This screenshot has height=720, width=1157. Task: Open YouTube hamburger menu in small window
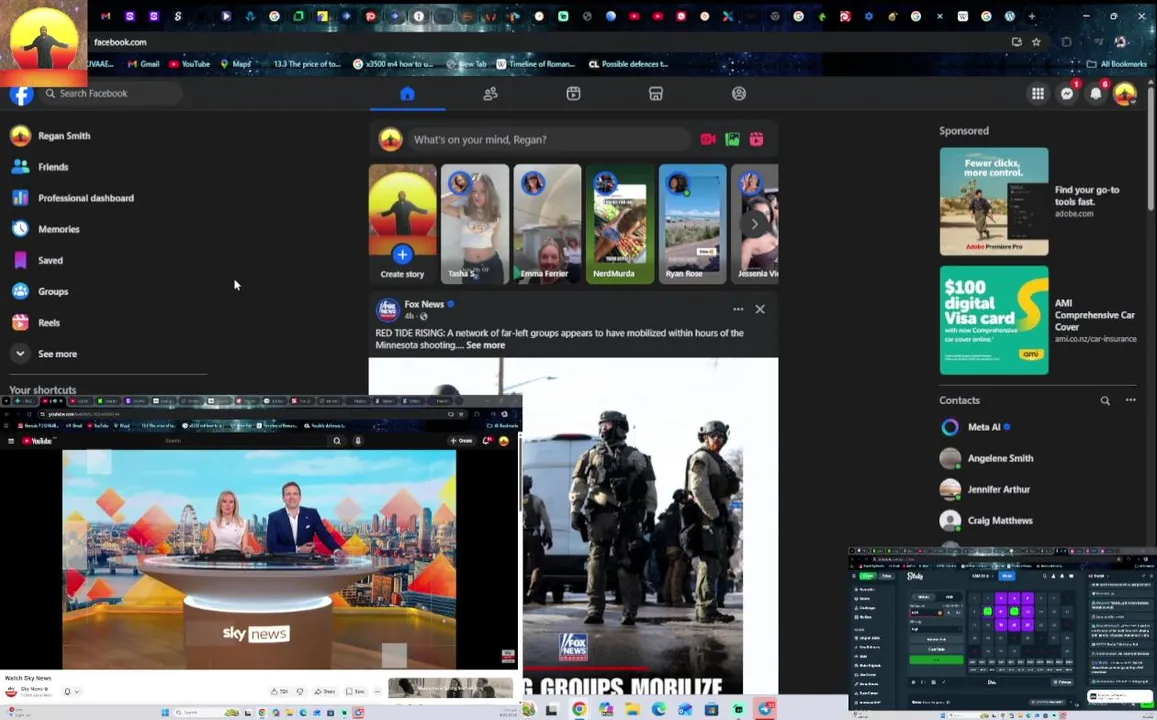[x=11, y=441]
